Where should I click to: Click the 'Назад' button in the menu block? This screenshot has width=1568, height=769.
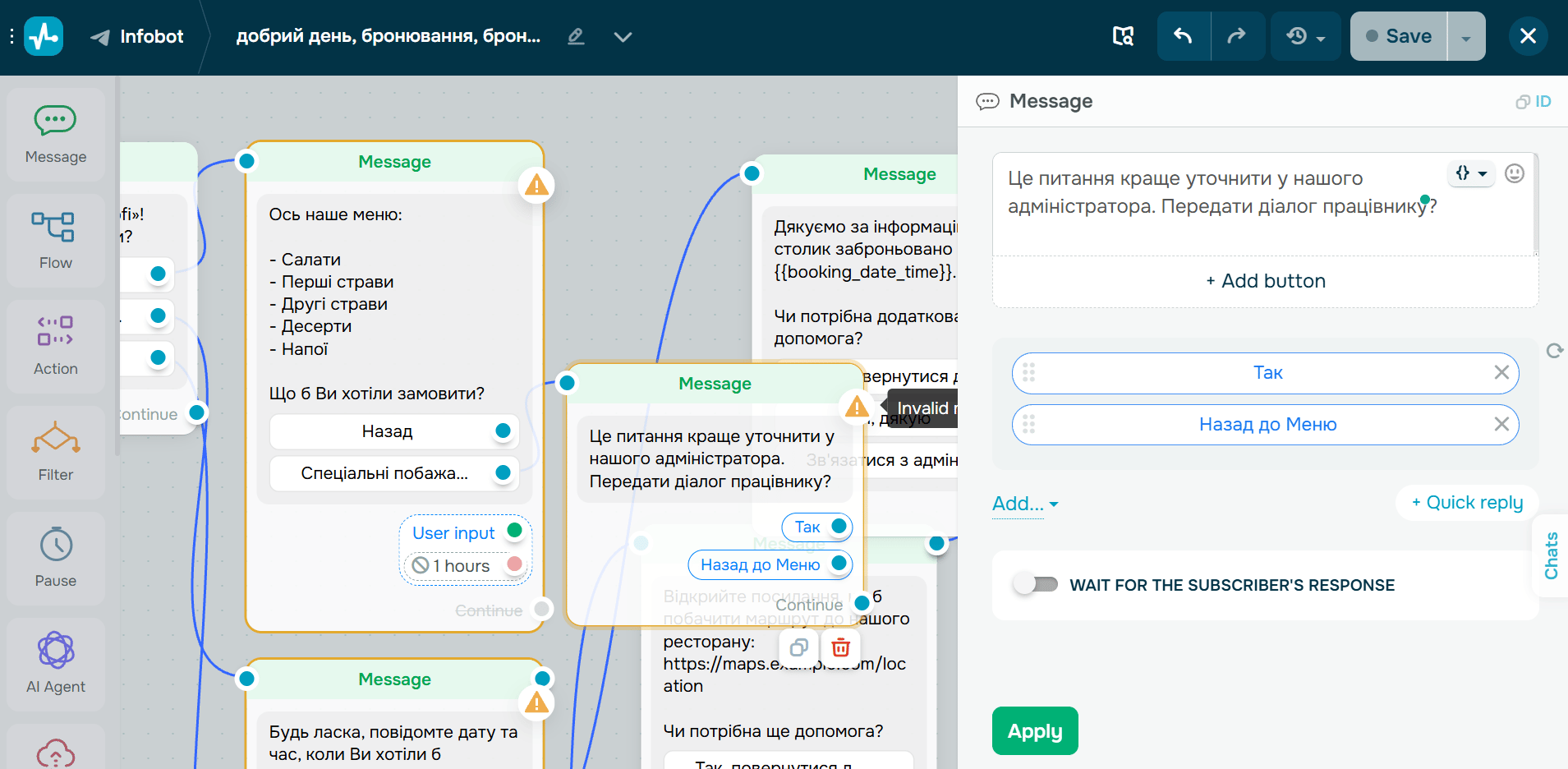point(394,431)
